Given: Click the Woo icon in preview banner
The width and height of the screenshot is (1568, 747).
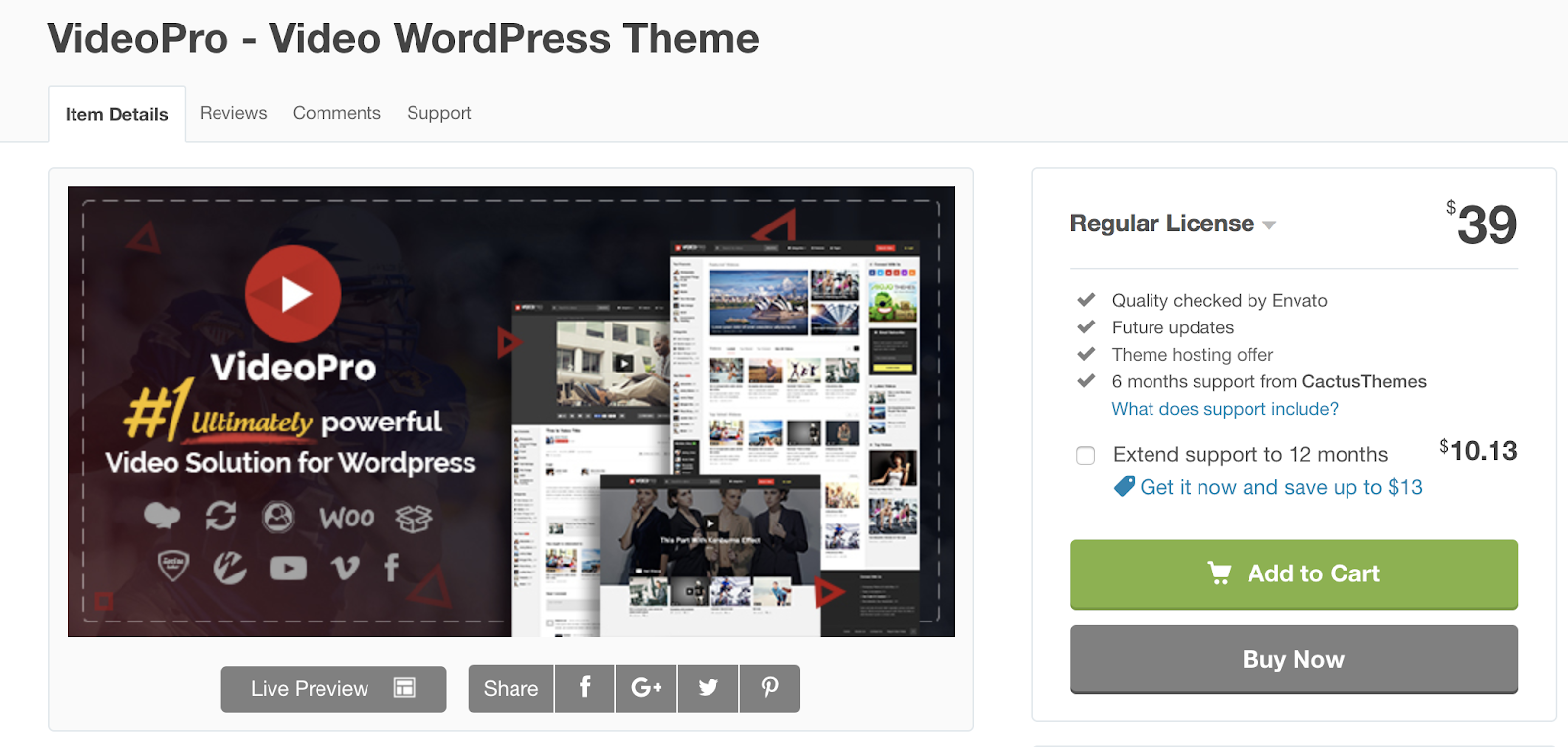Looking at the screenshot, I should pos(347,517).
